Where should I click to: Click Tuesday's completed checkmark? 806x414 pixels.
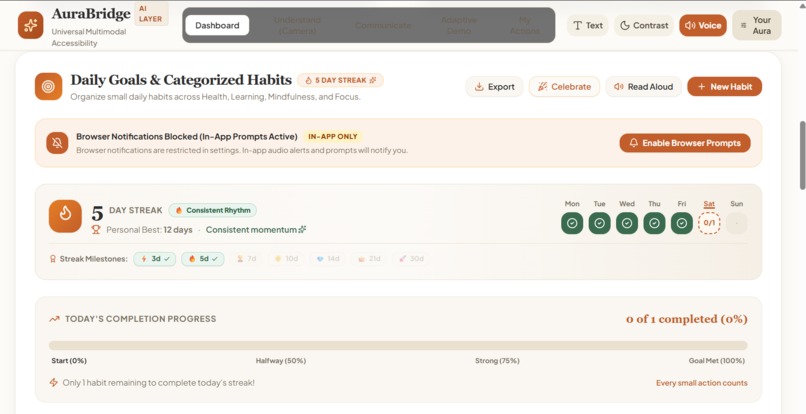click(599, 223)
